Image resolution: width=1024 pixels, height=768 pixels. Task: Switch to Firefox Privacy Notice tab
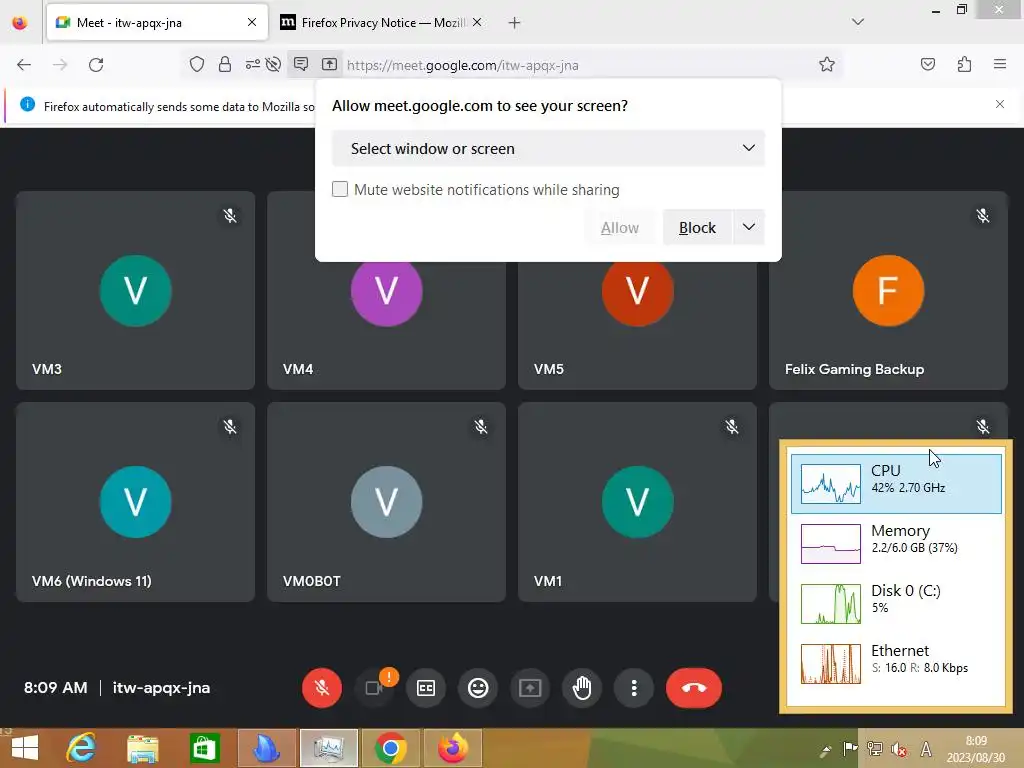(382, 22)
